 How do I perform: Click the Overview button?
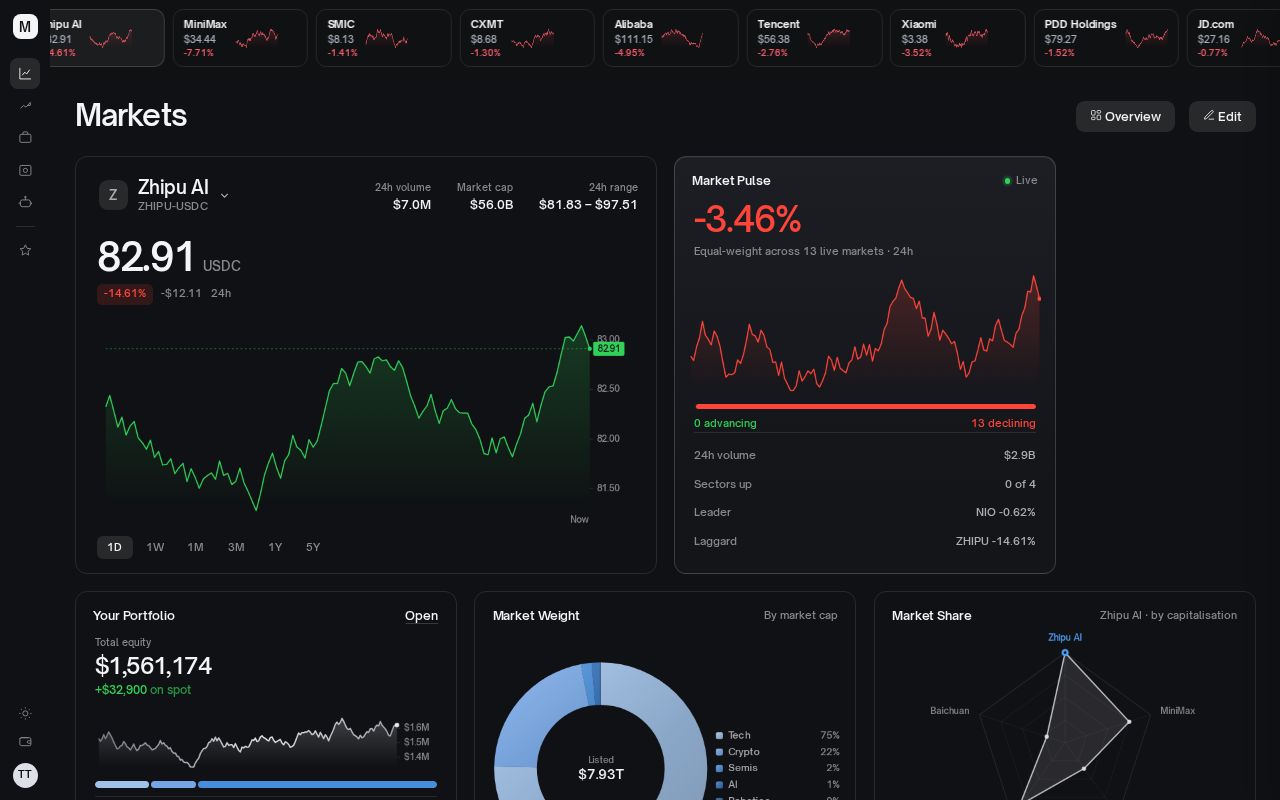(x=1125, y=116)
